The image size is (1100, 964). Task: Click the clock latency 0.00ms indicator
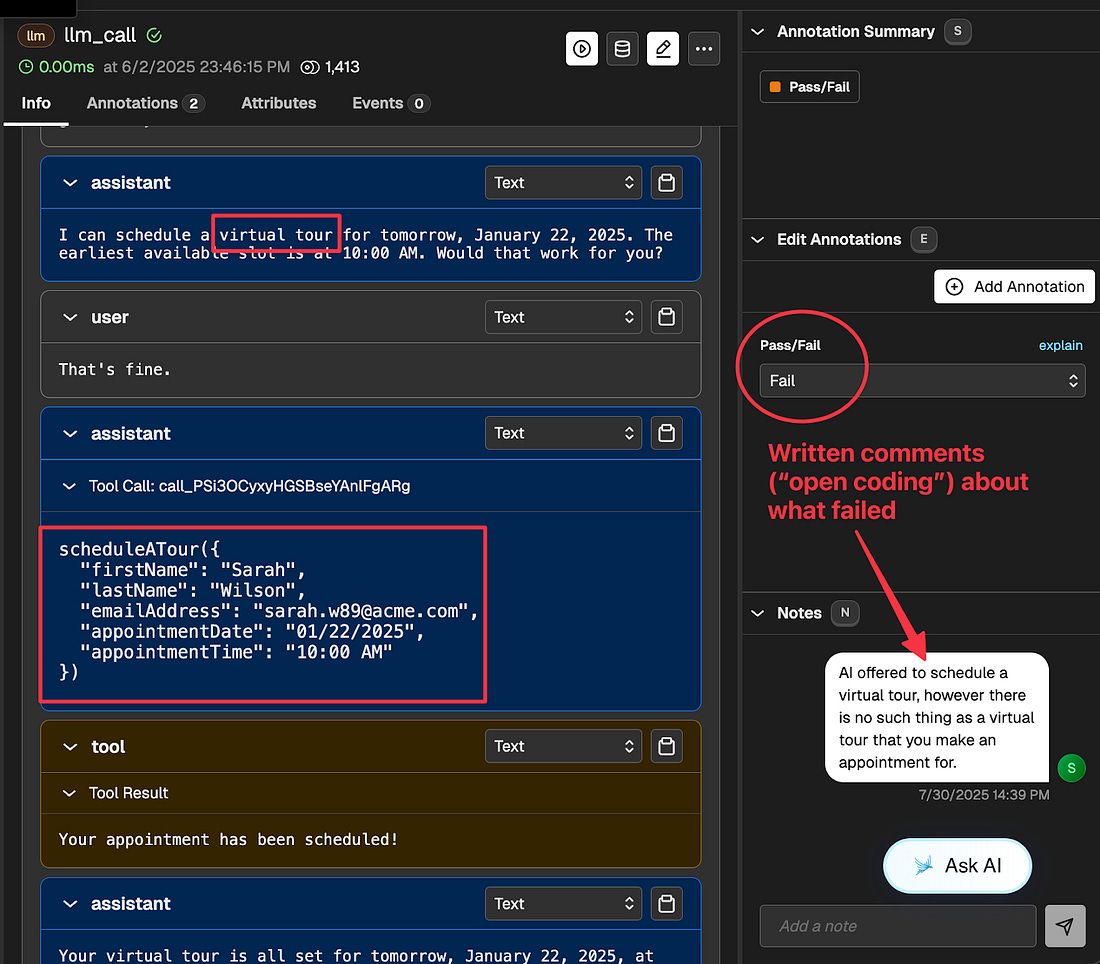pyautogui.click(x=56, y=67)
